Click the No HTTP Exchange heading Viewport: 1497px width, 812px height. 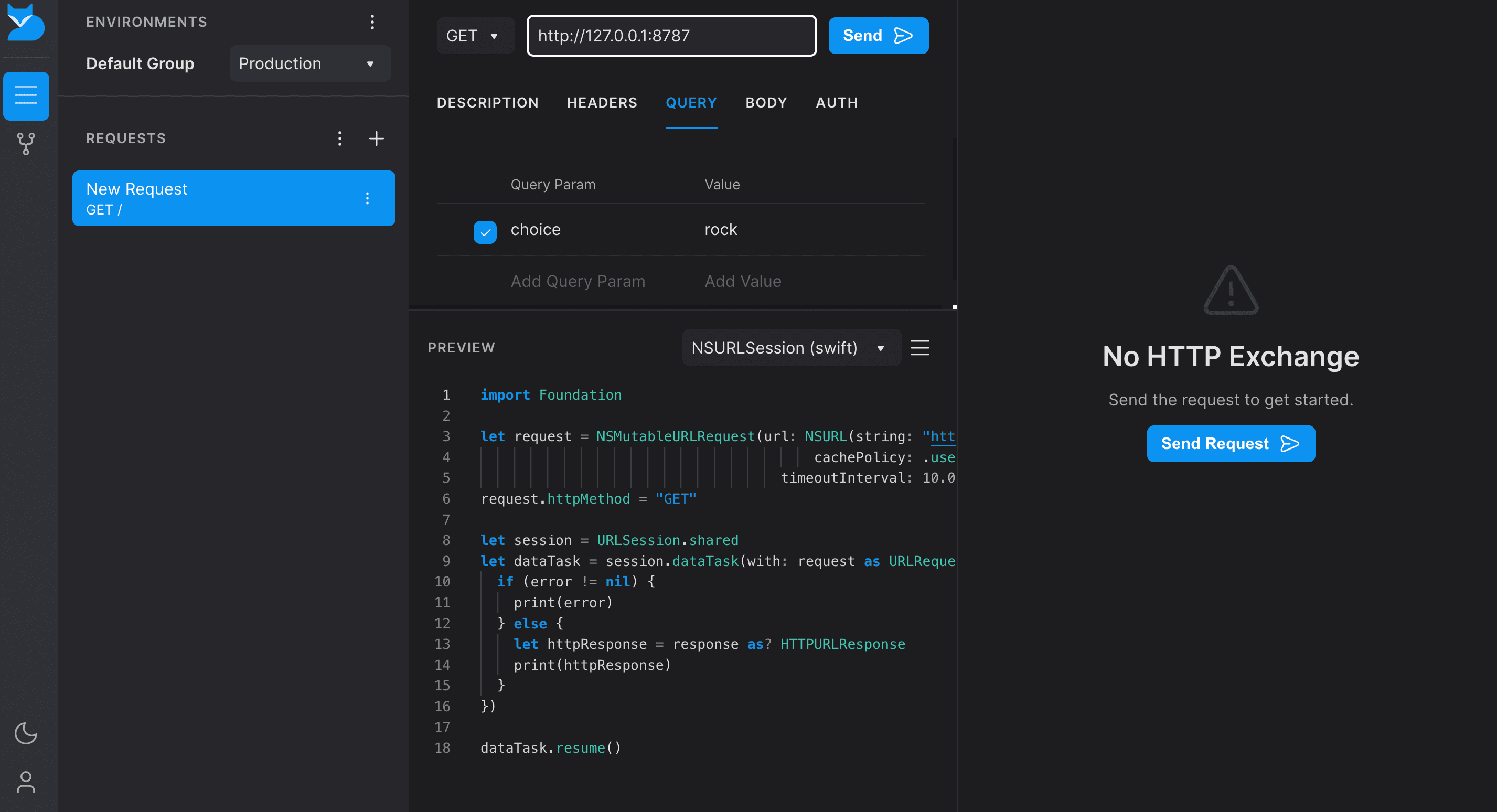click(x=1231, y=356)
